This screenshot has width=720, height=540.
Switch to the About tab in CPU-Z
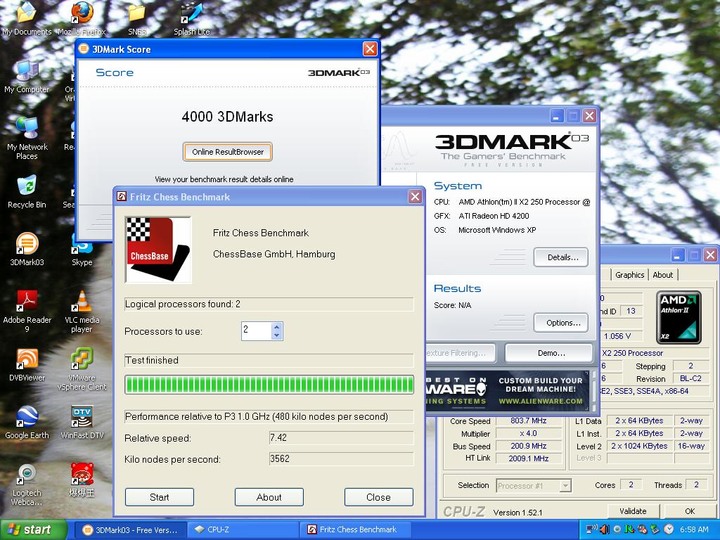coord(663,275)
